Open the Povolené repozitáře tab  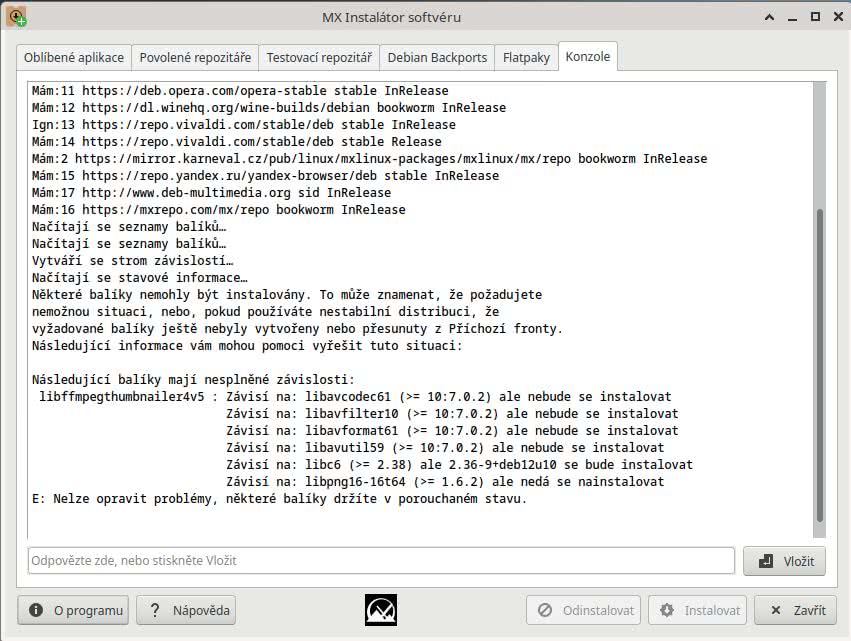[195, 57]
